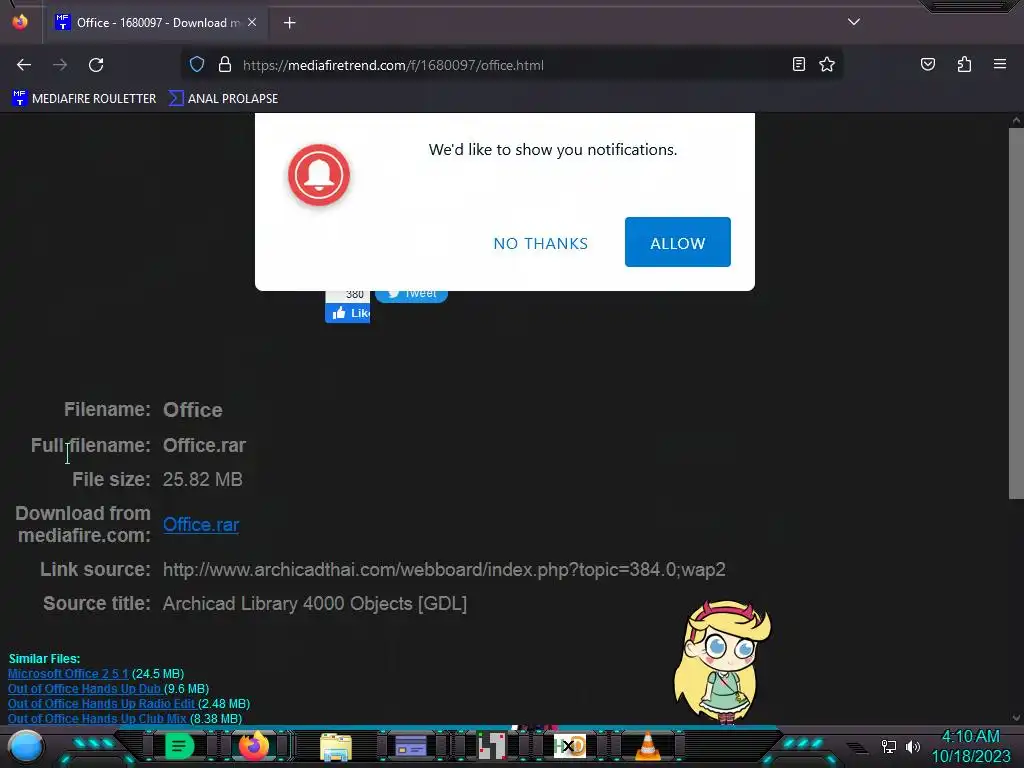This screenshot has width=1024, height=768.
Task: Click the red notification bell icon
Action: tap(319, 174)
